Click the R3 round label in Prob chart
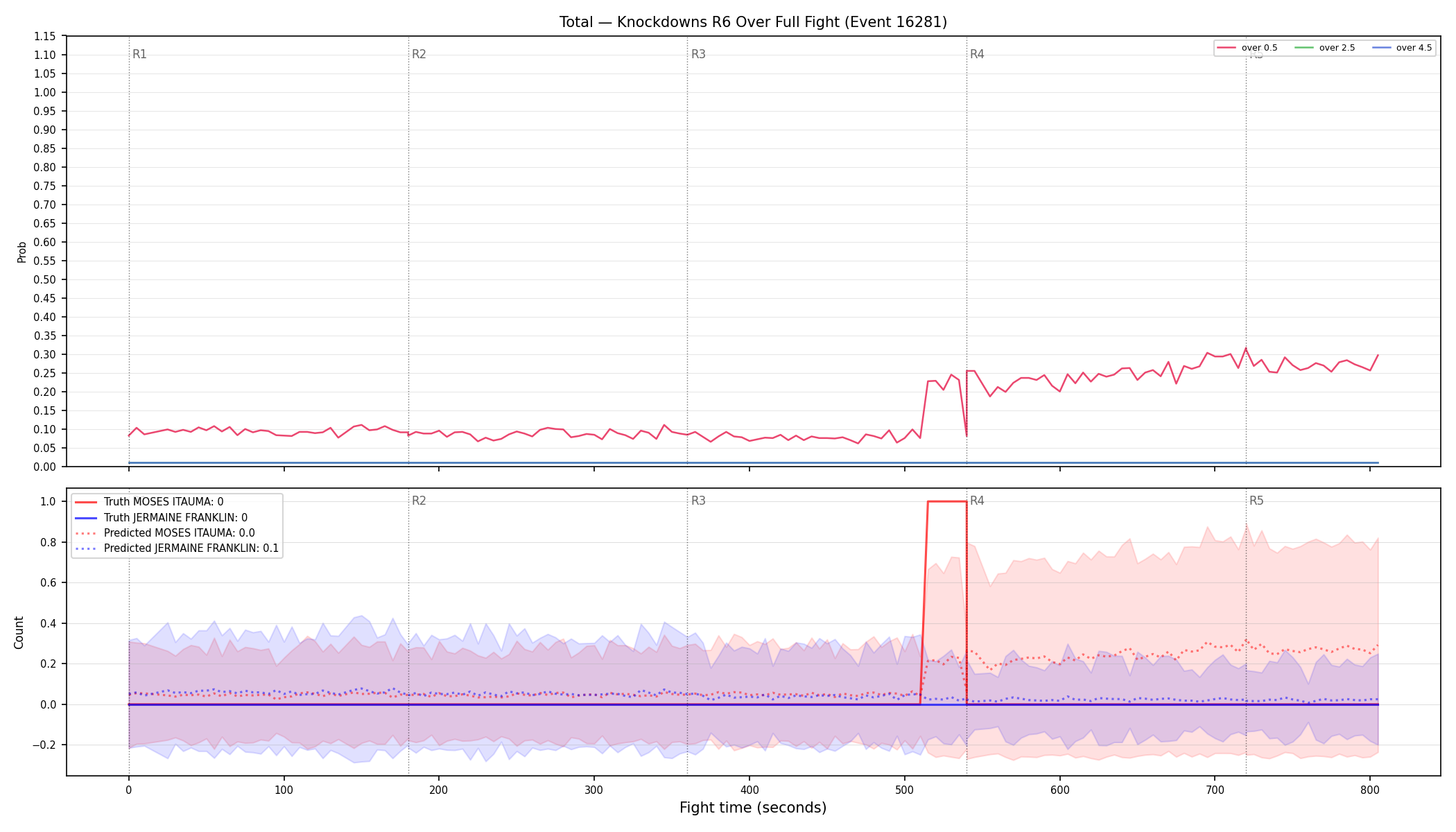The image size is (1456, 832). click(x=698, y=54)
